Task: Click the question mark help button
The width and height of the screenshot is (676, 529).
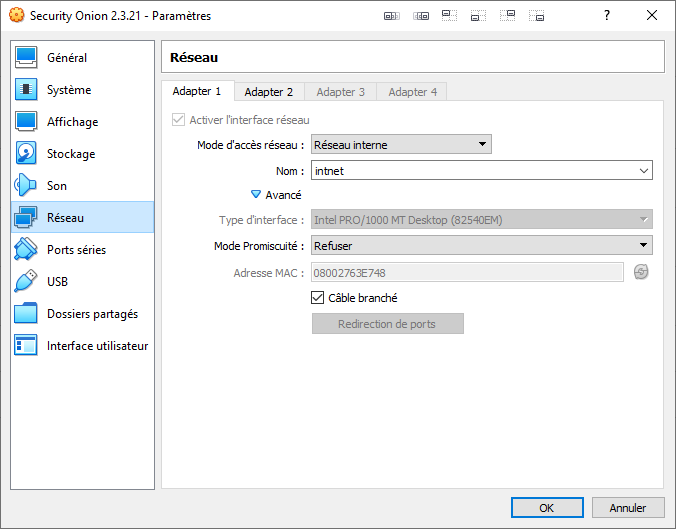Action: click(607, 16)
